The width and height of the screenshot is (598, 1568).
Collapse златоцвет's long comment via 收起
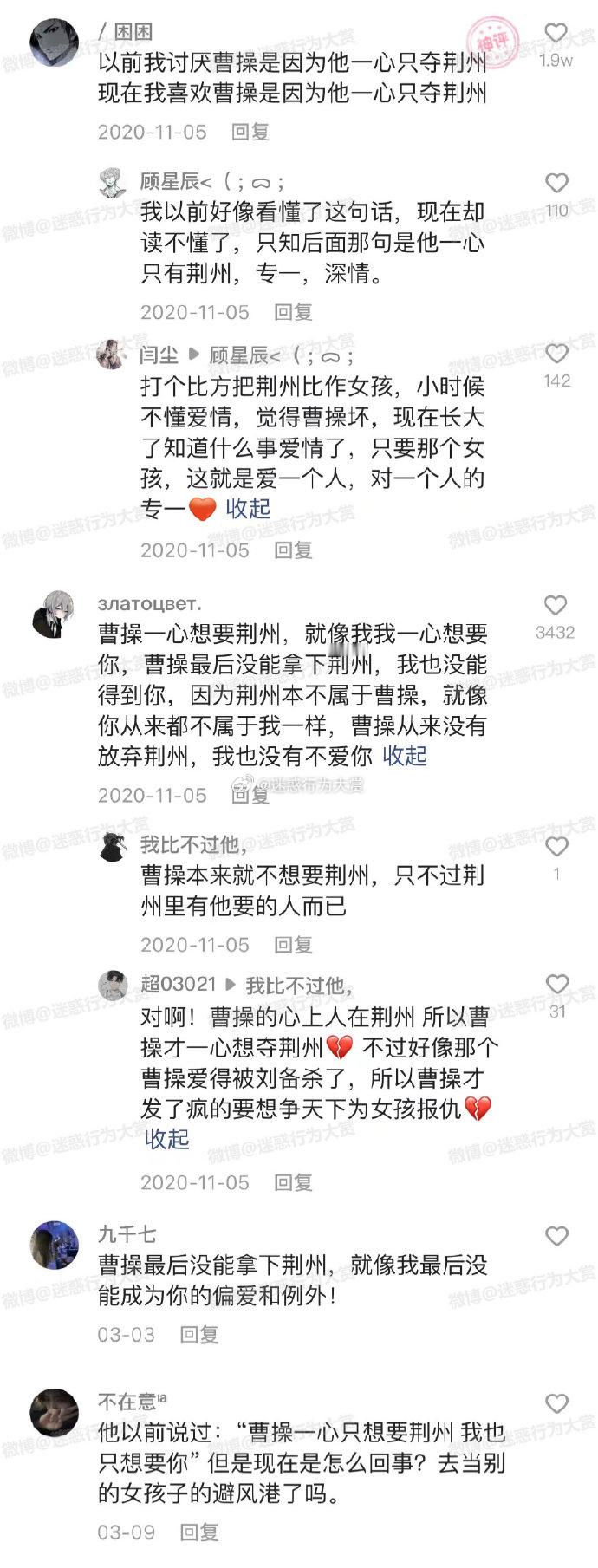tap(405, 756)
